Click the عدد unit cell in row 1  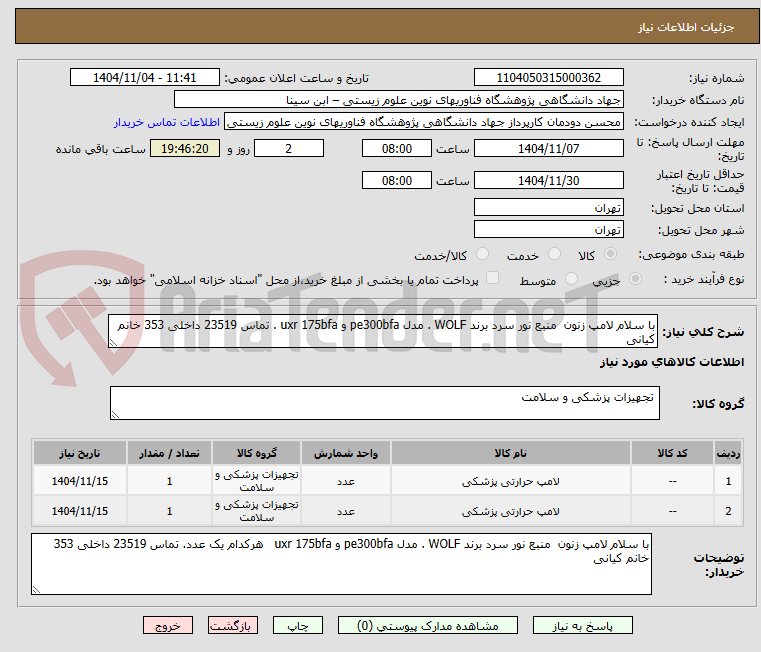(346, 482)
